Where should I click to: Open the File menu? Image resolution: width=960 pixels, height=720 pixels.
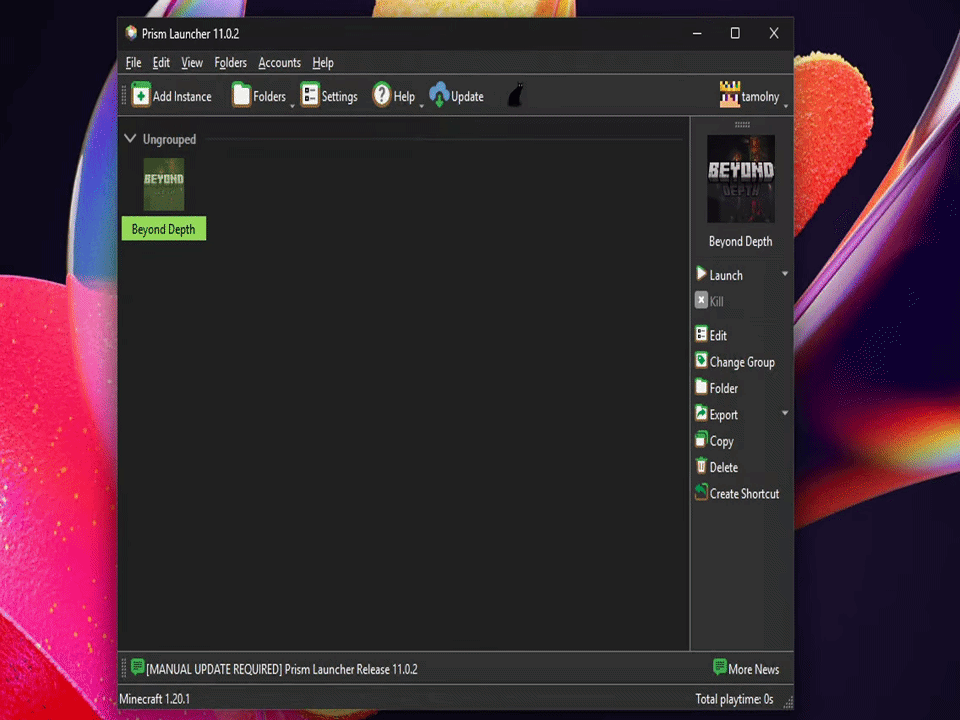(133, 62)
